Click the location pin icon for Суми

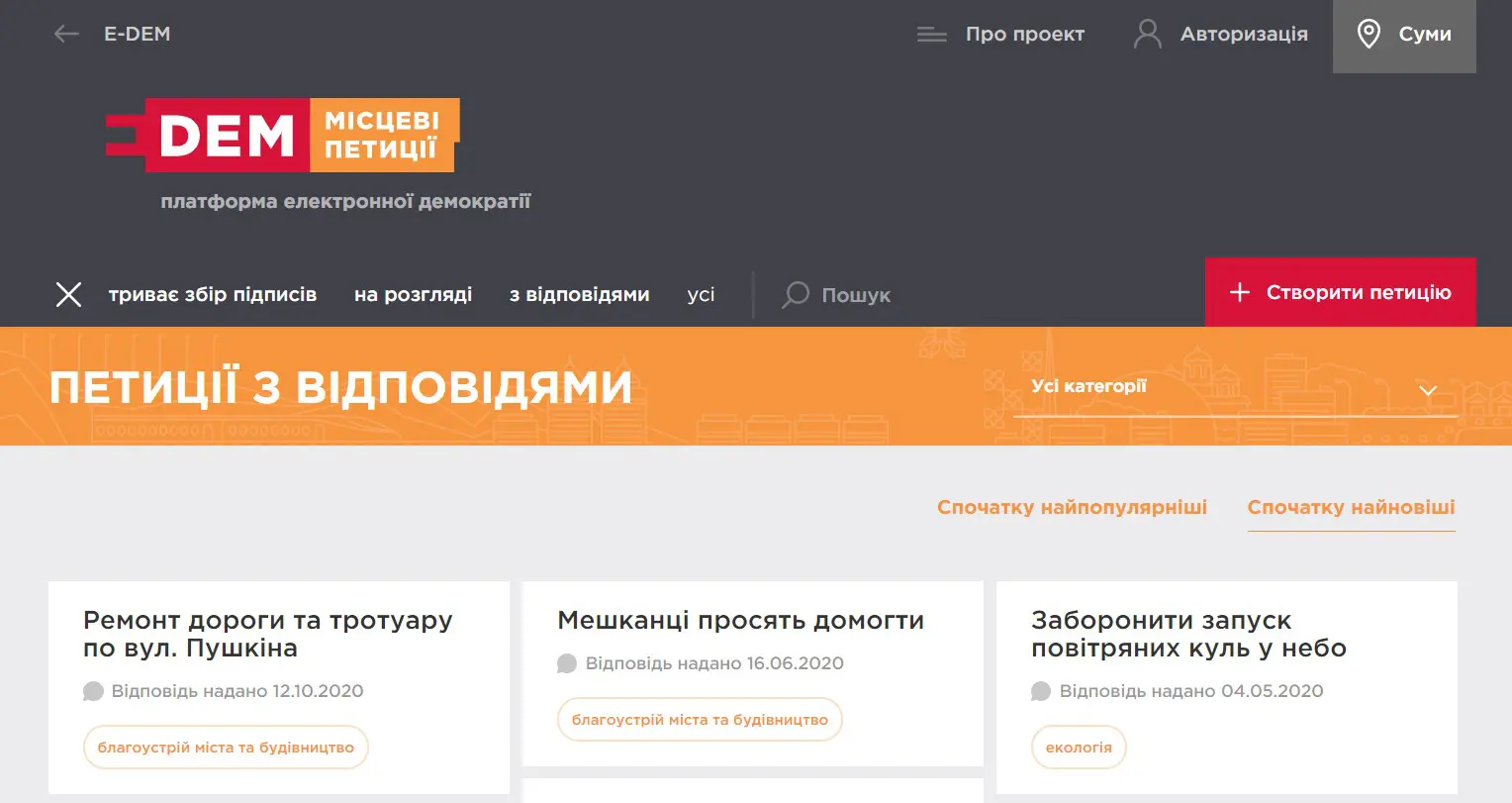pyautogui.click(x=1370, y=35)
